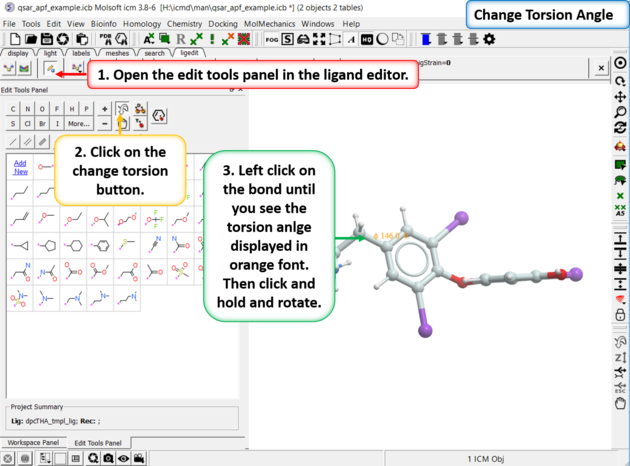This screenshot has width=630, height=466.
Task: Toggle the single bond type button
Action: (x=12, y=142)
